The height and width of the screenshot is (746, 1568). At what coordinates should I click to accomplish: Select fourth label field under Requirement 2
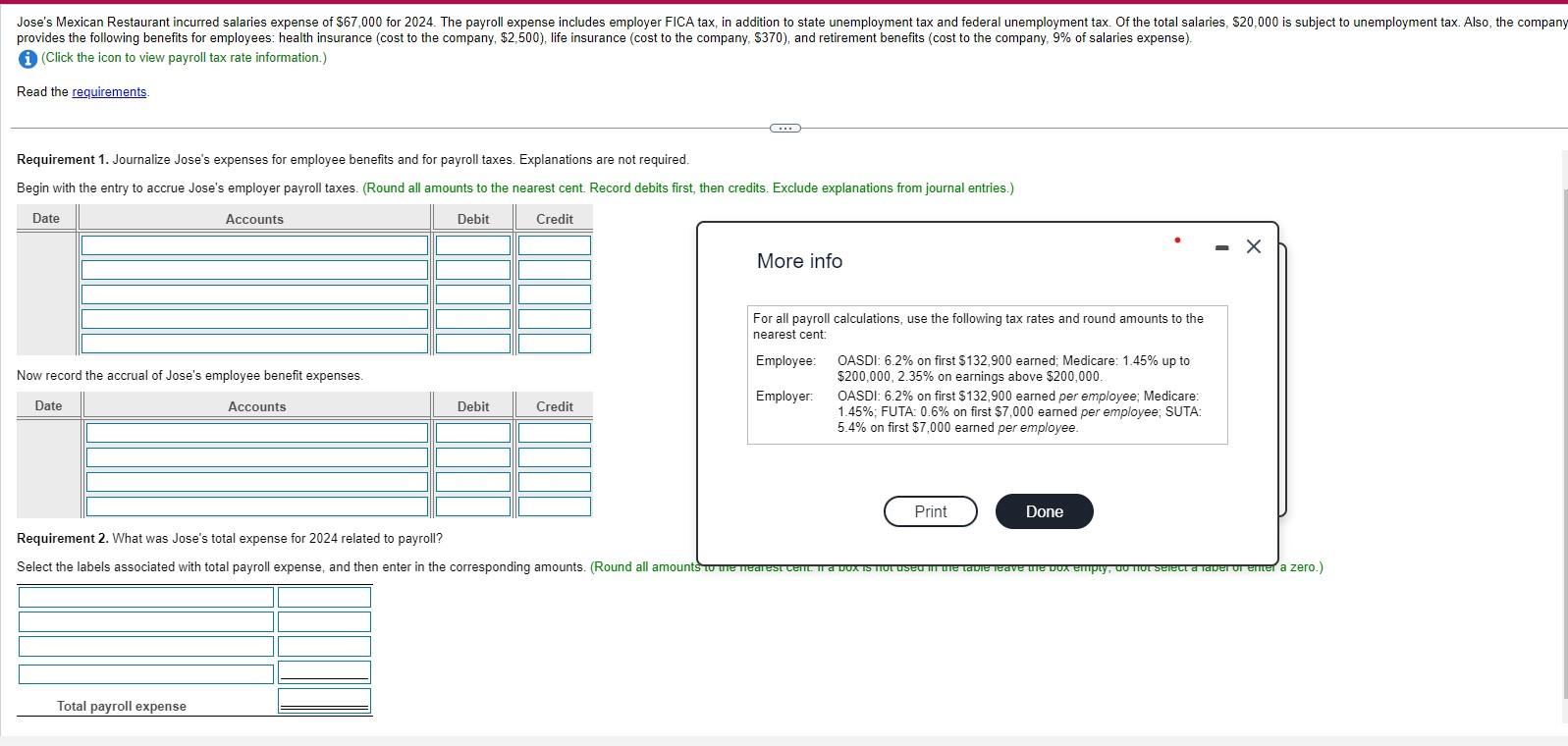146,674
